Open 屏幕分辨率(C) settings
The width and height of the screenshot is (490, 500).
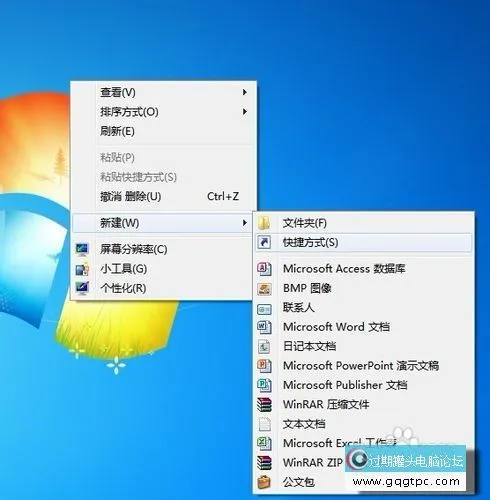(x=163, y=249)
